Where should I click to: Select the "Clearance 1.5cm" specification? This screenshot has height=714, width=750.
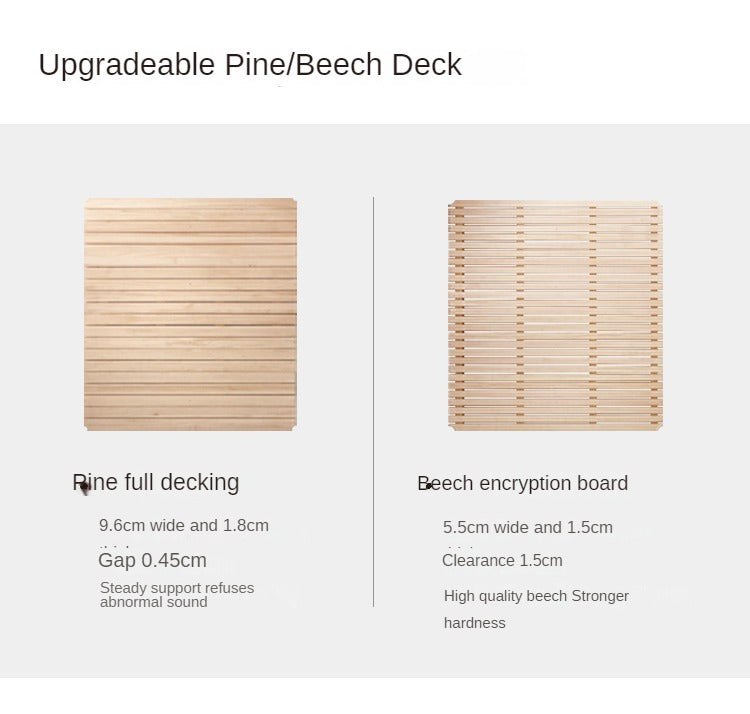click(502, 560)
